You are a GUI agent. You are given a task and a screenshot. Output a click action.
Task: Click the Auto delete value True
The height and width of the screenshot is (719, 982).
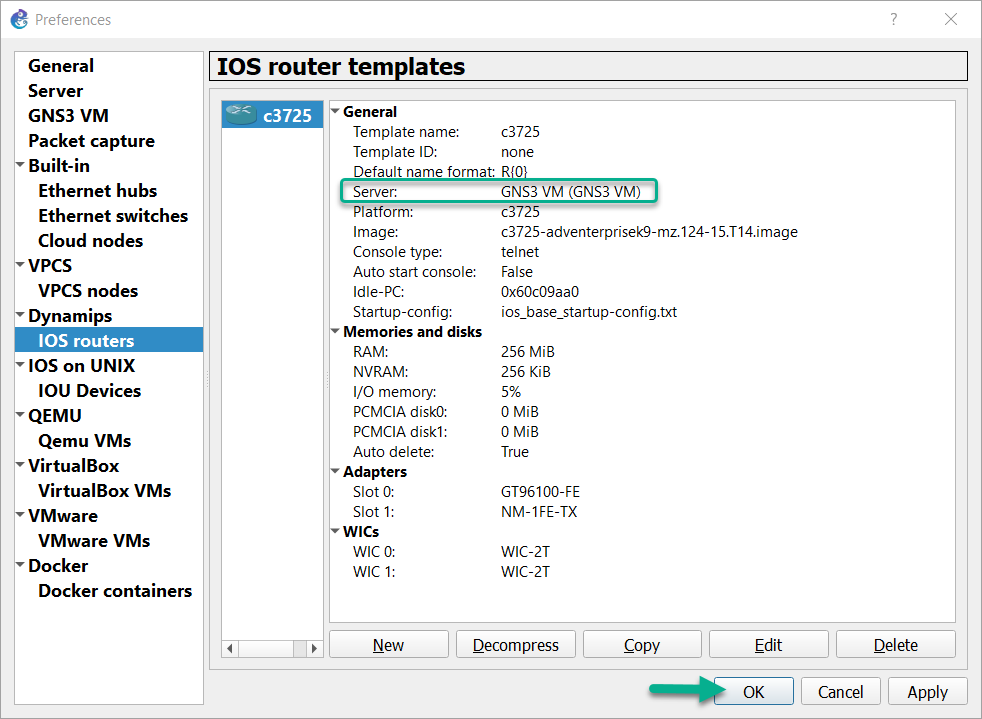coord(514,452)
